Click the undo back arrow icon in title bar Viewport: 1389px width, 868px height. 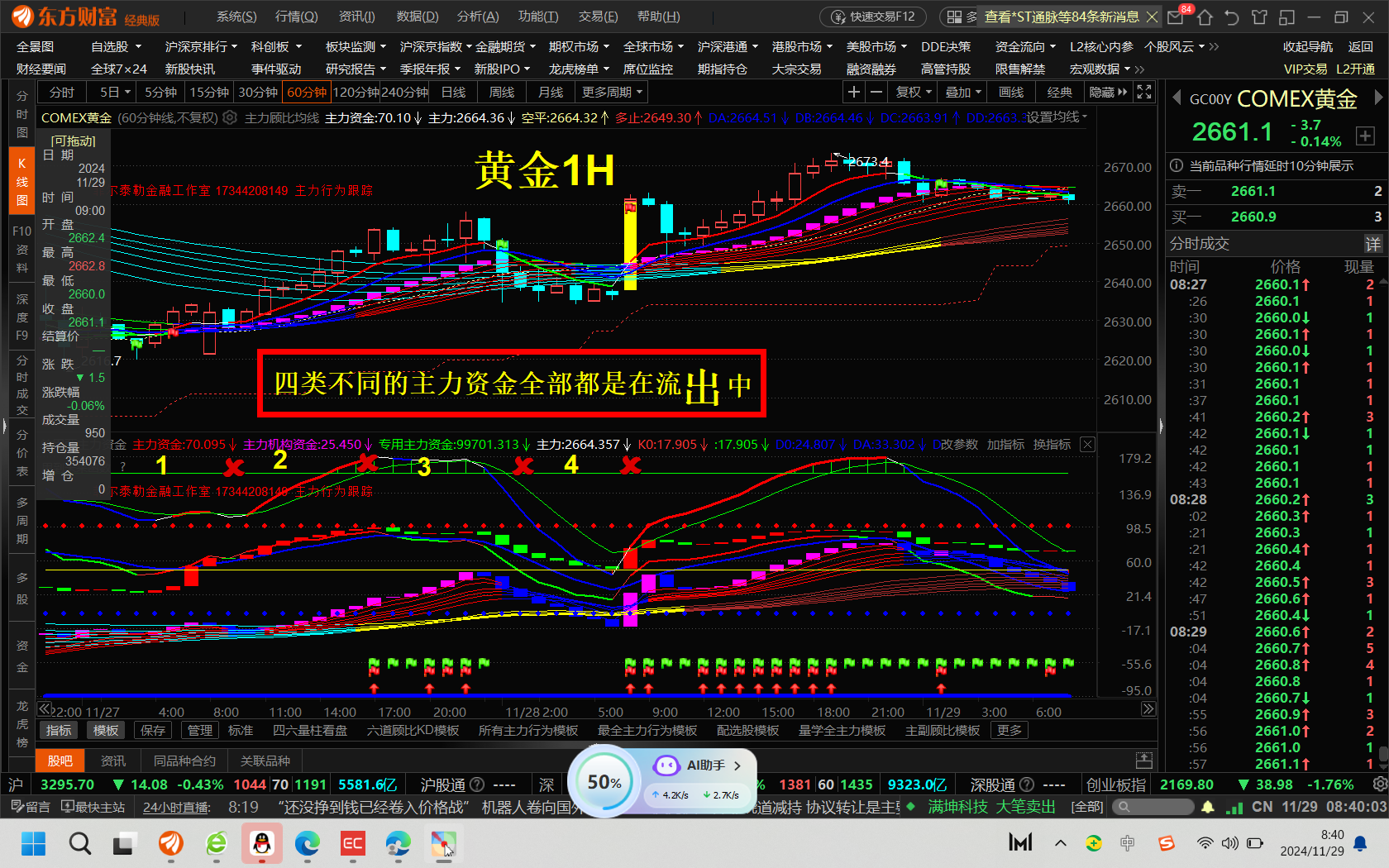point(1232,17)
